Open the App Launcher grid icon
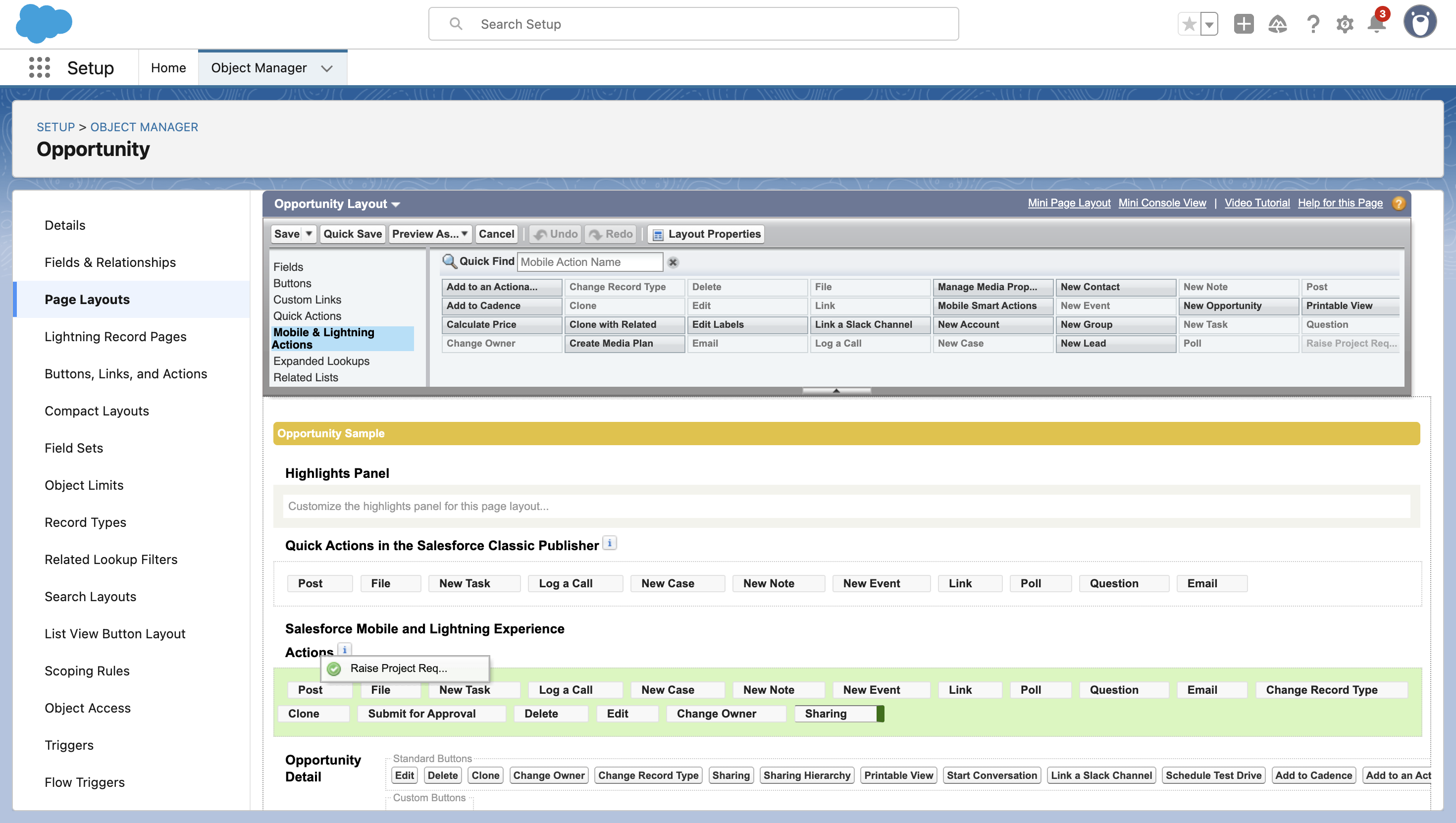 tap(39, 67)
